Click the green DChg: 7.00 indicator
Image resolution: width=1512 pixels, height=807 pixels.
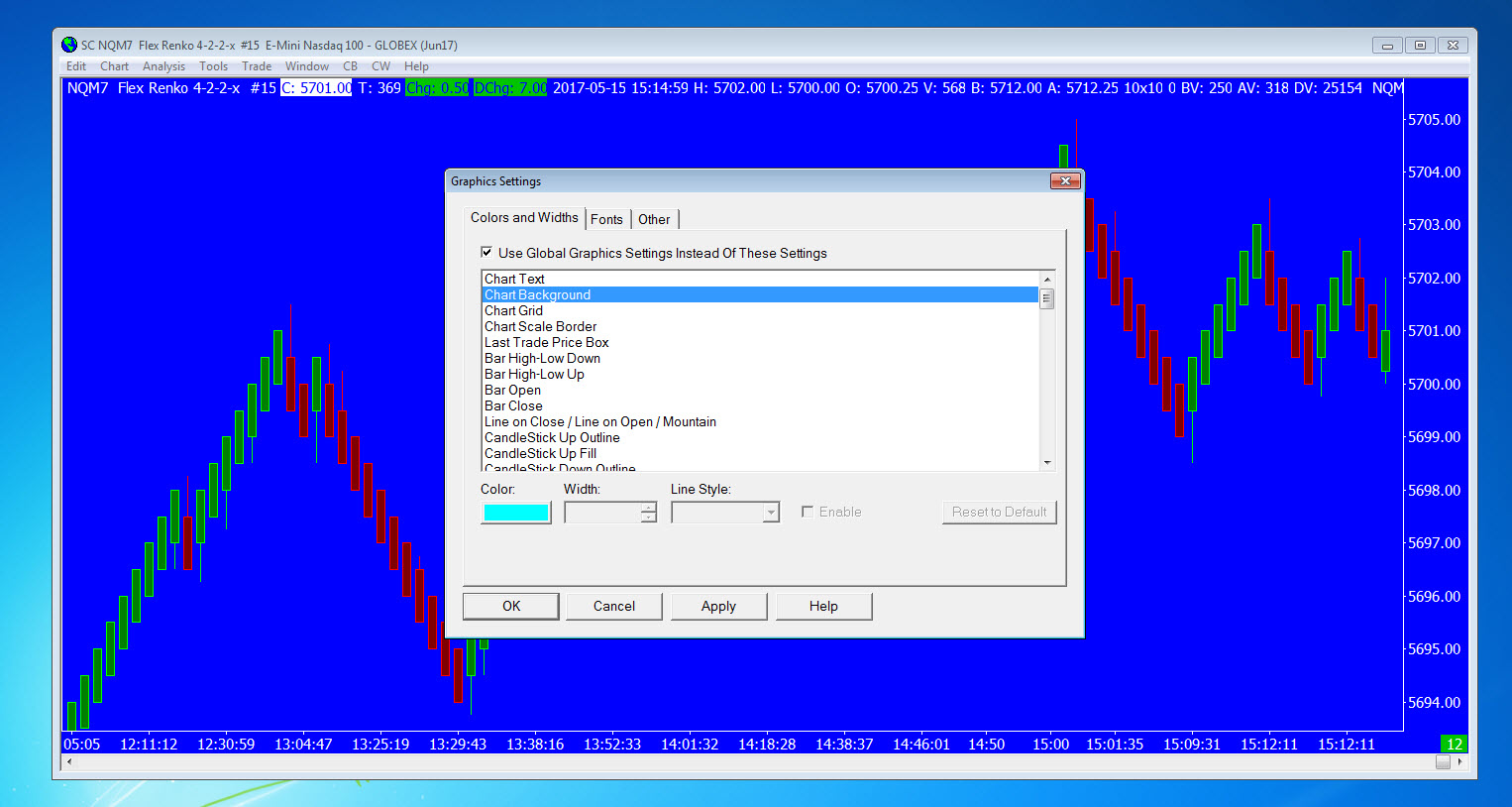pyautogui.click(x=510, y=87)
